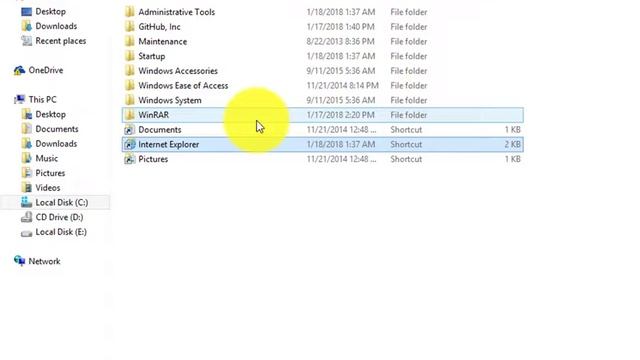Open CD Drive (D:) label in sidebar
The image size is (640, 360).
tap(59, 217)
